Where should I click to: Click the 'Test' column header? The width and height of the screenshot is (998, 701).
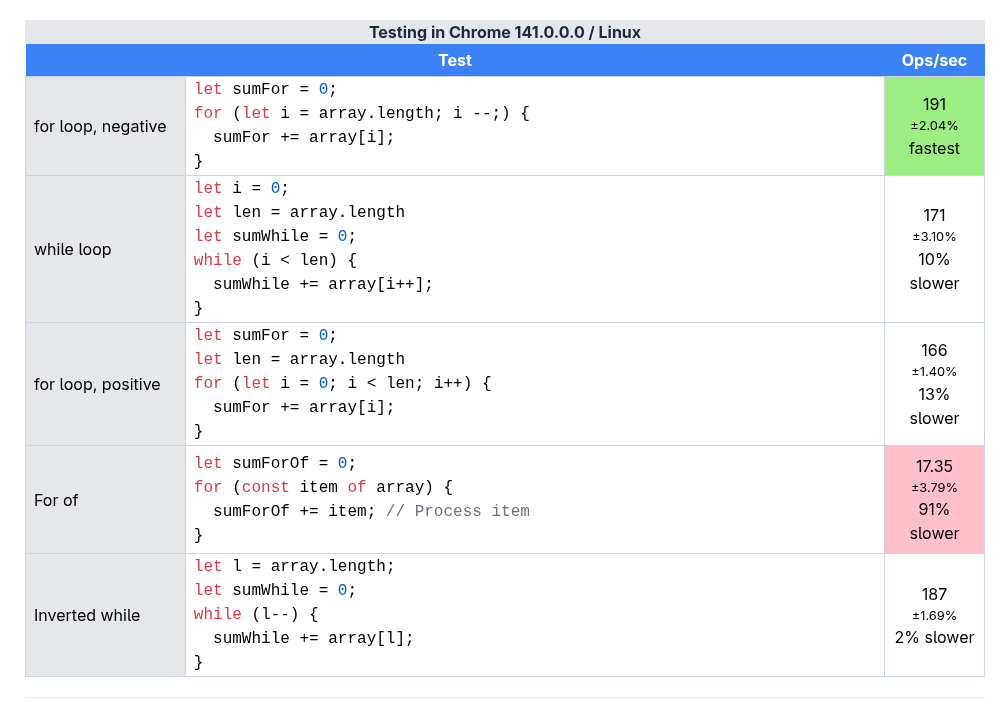(455, 60)
